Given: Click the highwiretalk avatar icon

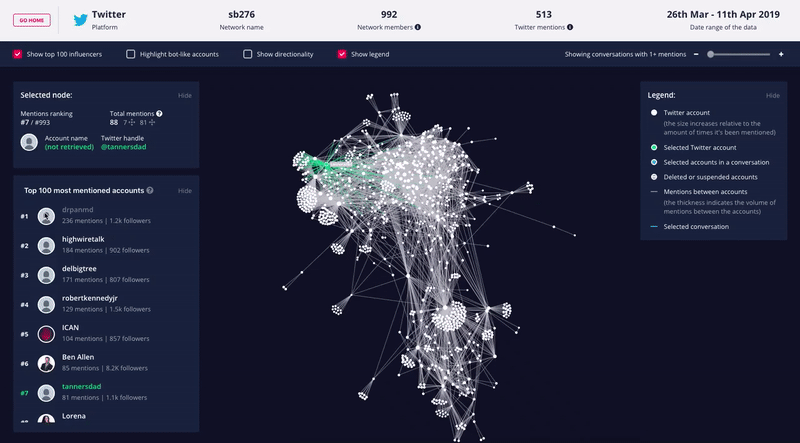Looking at the screenshot, I should pyautogui.click(x=46, y=246).
